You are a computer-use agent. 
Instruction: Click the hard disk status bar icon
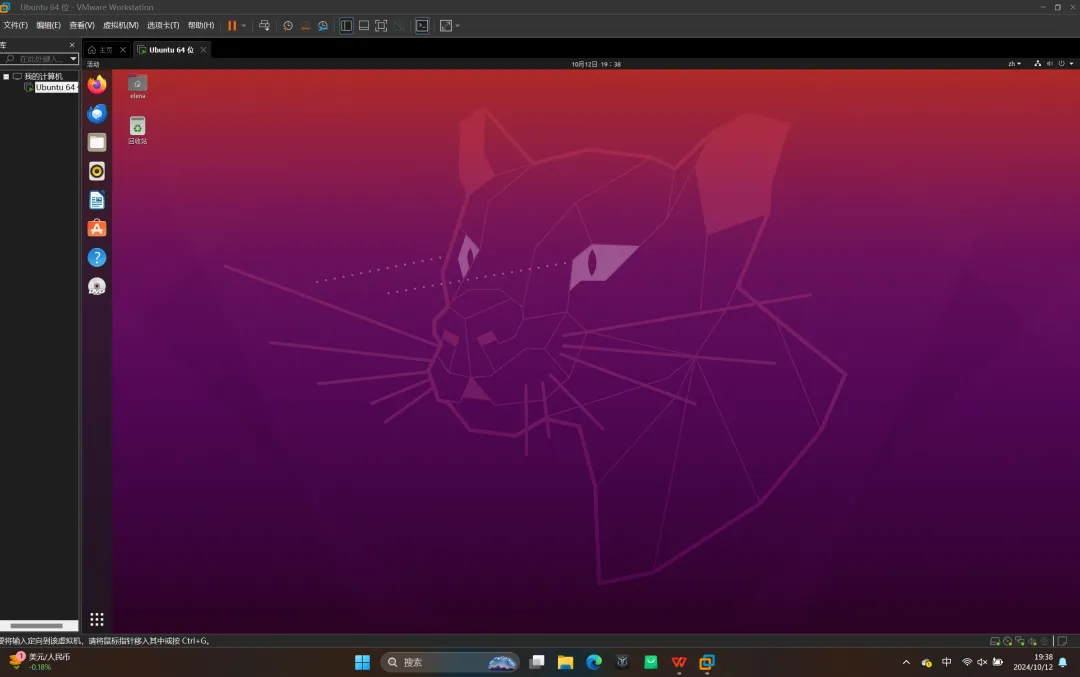coord(995,641)
